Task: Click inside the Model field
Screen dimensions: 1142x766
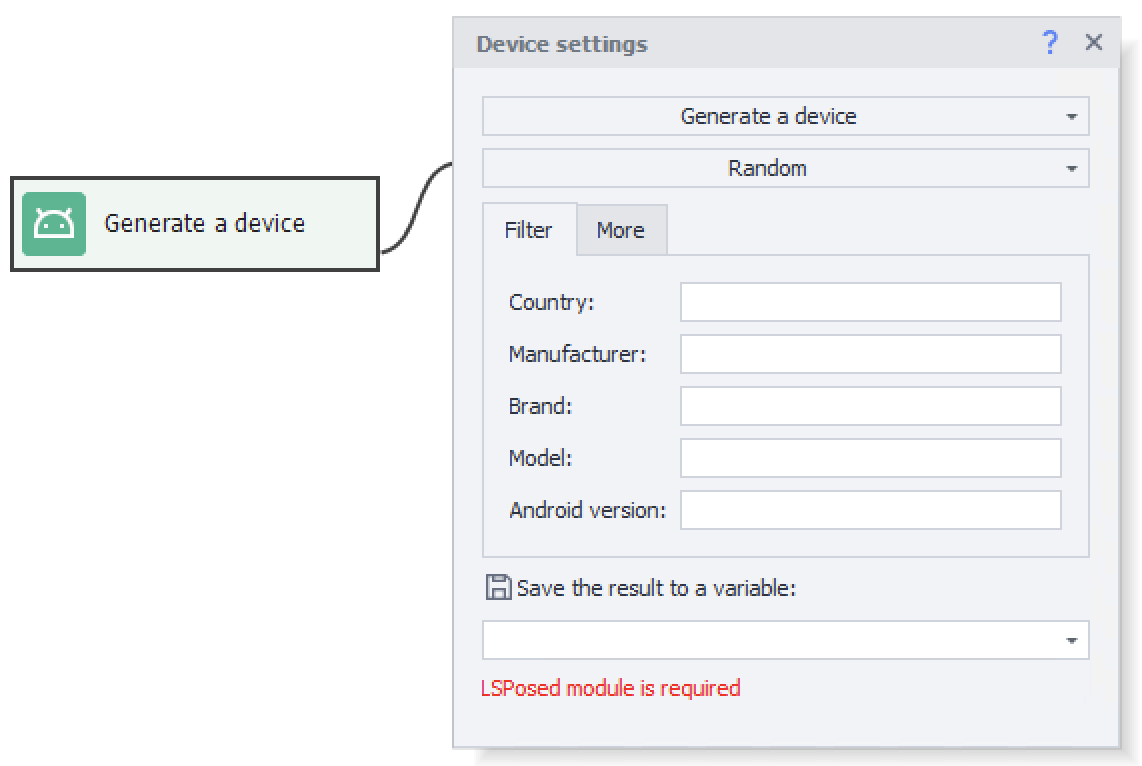Action: click(870, 458)
